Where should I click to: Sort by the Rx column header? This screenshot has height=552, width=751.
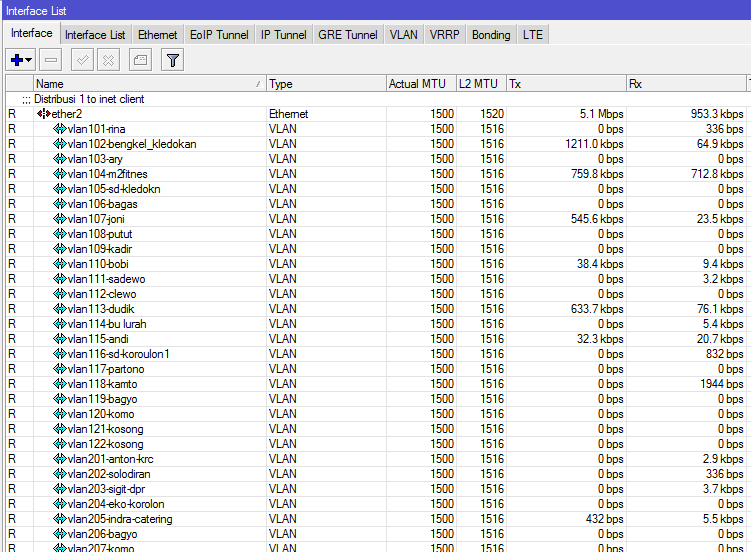click(x=686, y=84)
